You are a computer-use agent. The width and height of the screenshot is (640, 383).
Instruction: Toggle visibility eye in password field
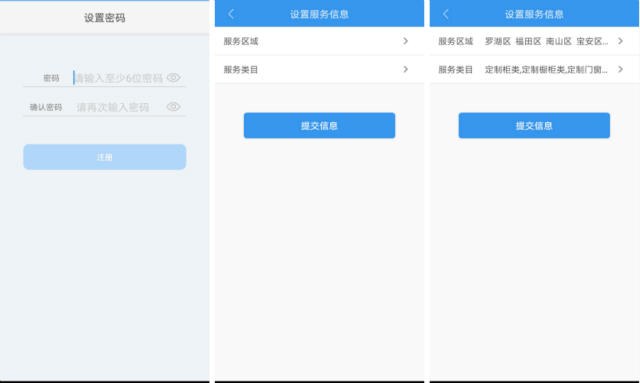point(173,78)
